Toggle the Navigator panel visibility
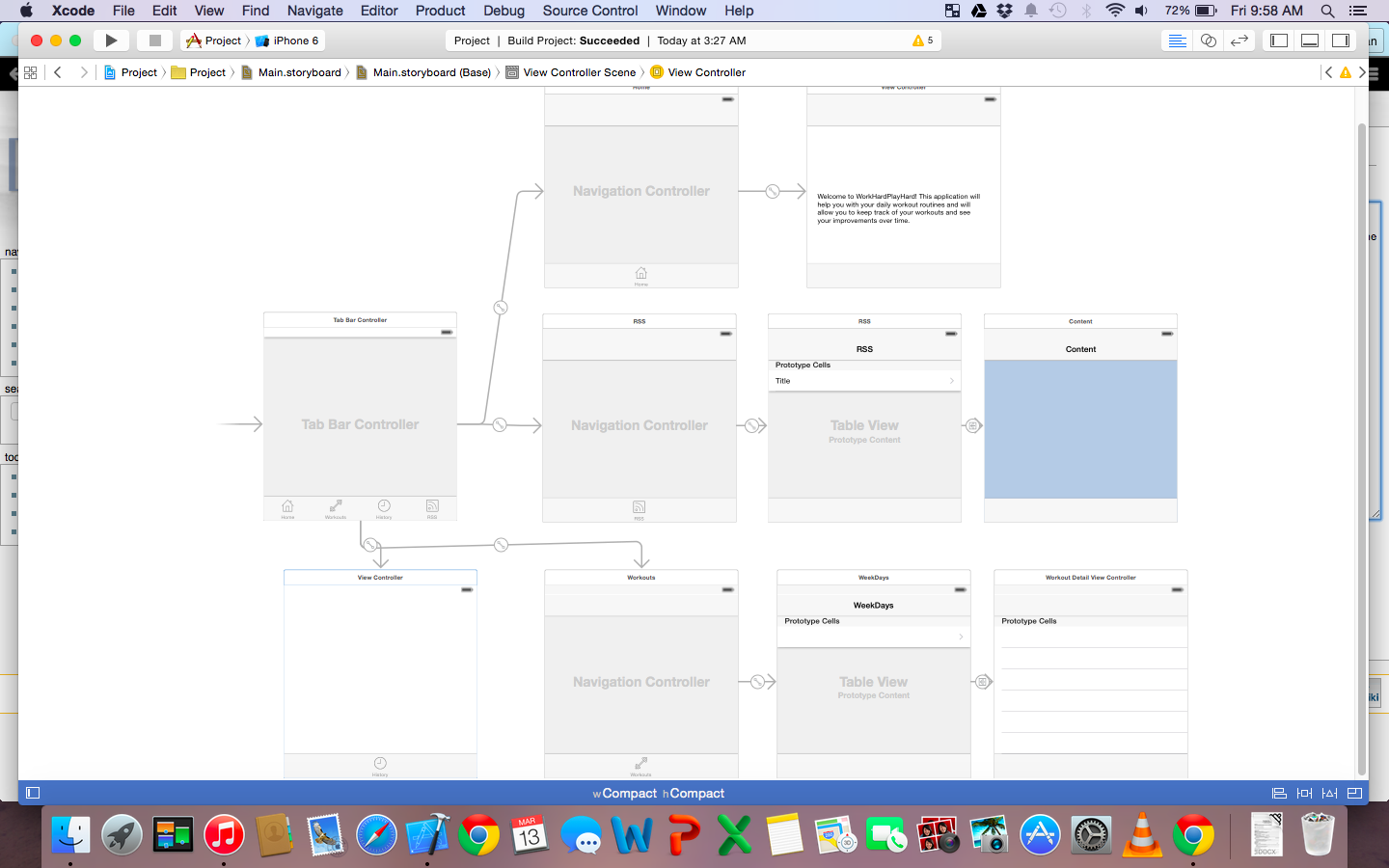 pyautogui.click(x=1279, y=41)
